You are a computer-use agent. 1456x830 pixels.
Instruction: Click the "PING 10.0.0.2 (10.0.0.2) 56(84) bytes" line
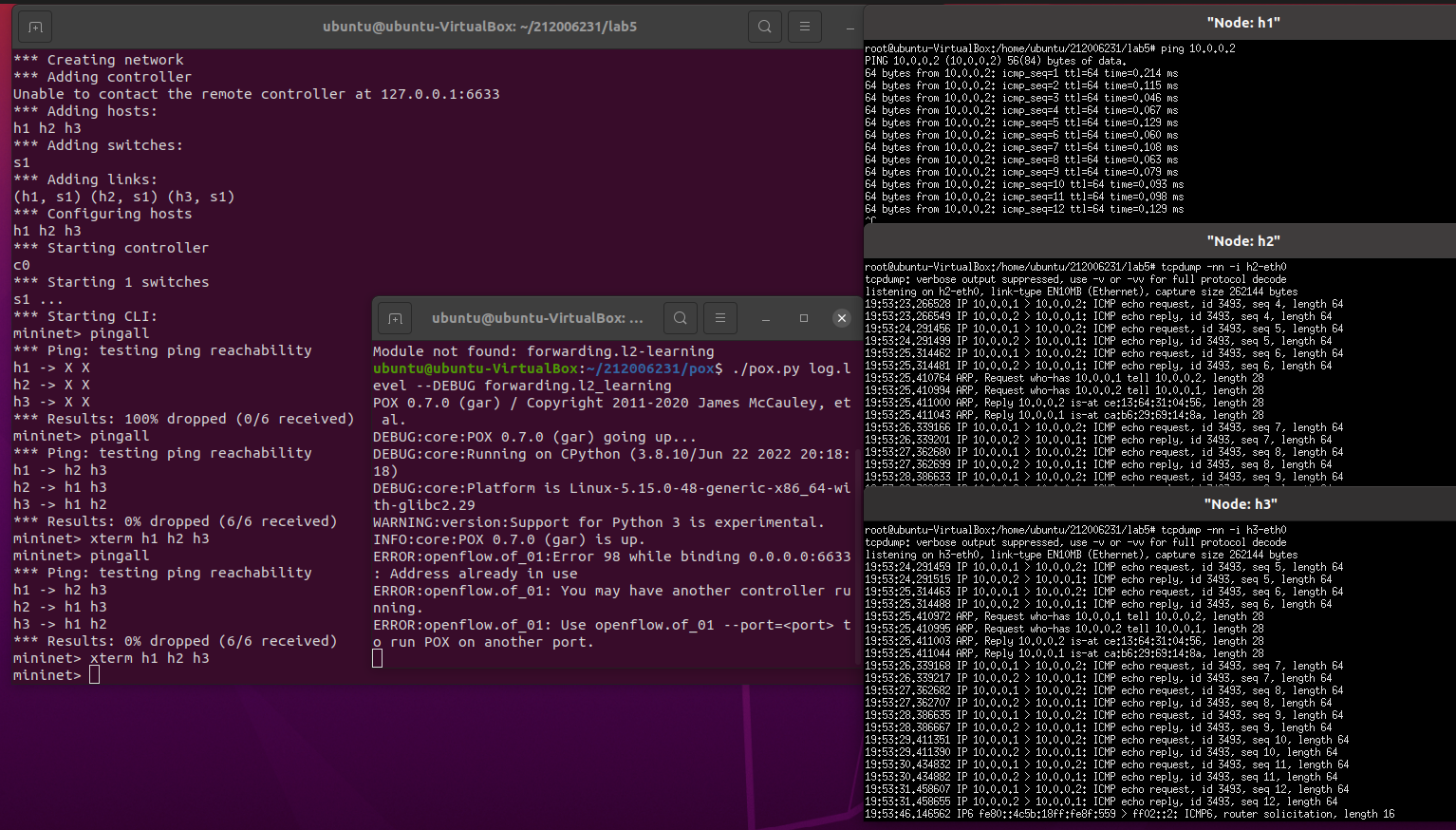tap(996, 61)
